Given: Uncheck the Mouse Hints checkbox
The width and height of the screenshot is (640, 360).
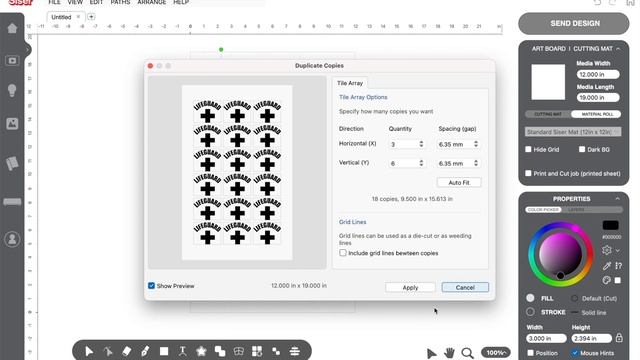Looking at the screenshot, I should click(575, 353).
